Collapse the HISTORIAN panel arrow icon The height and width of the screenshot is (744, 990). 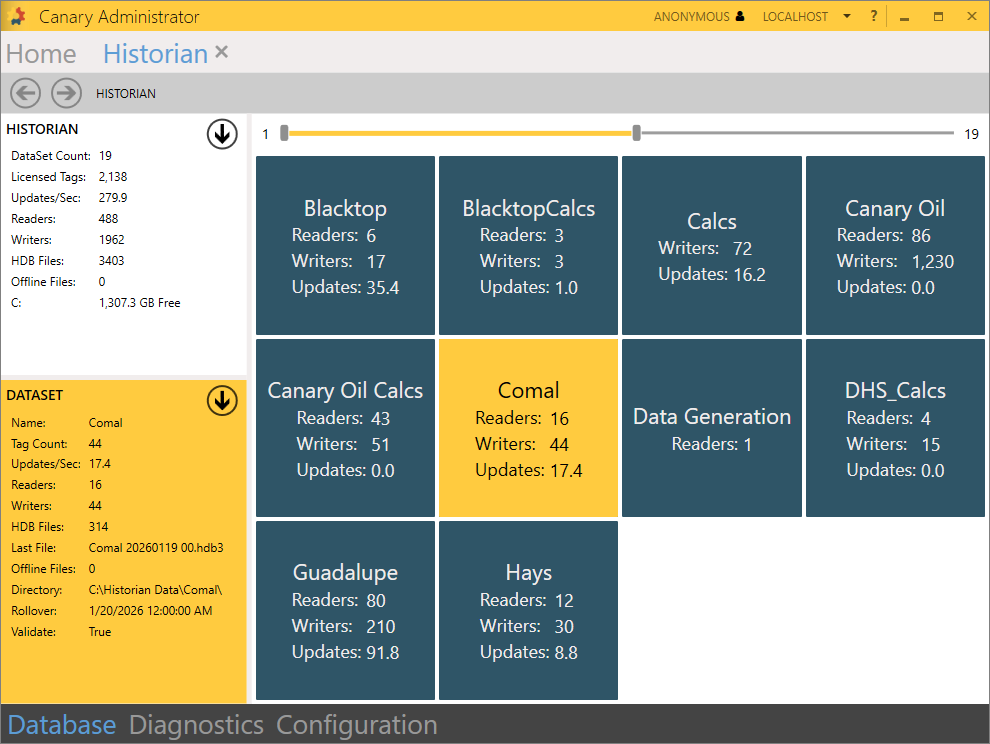(222, 134)
